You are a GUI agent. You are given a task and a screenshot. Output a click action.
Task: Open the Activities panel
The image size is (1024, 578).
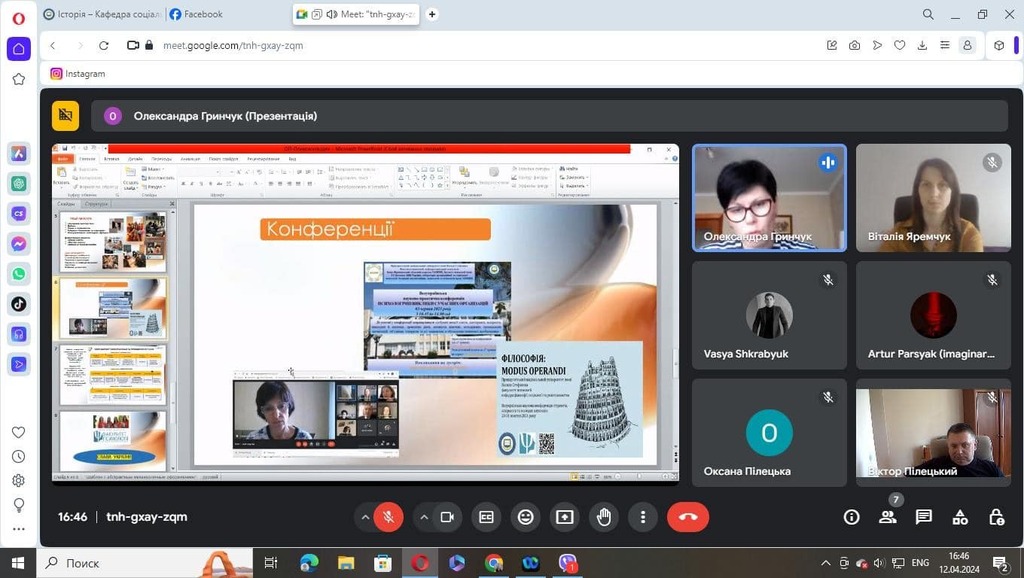[x=960, y=517]
